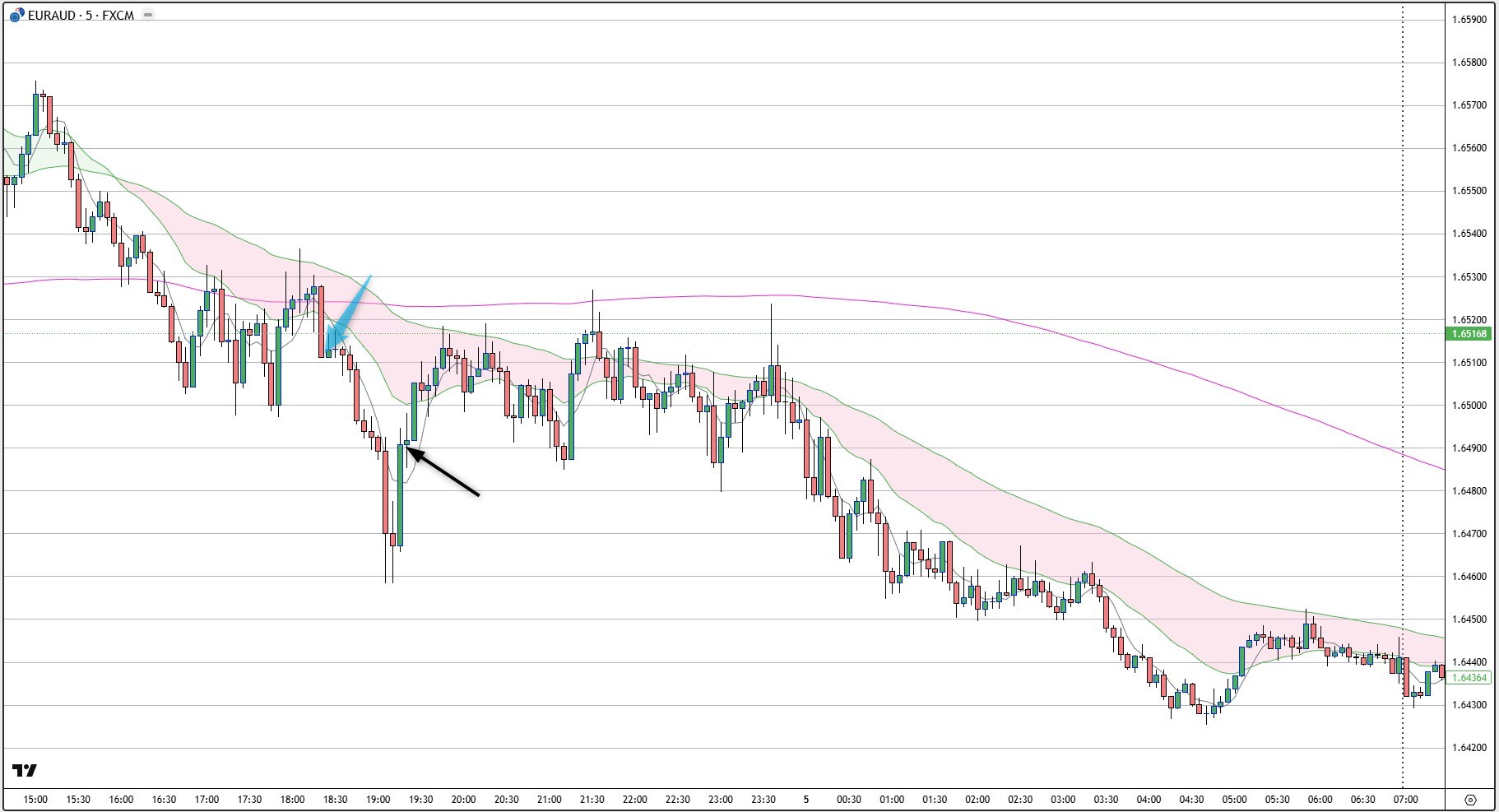Screen dimensions: 1499x812
Task: Click the EURAUD symbol name in legend
Action: click(51, 14)
